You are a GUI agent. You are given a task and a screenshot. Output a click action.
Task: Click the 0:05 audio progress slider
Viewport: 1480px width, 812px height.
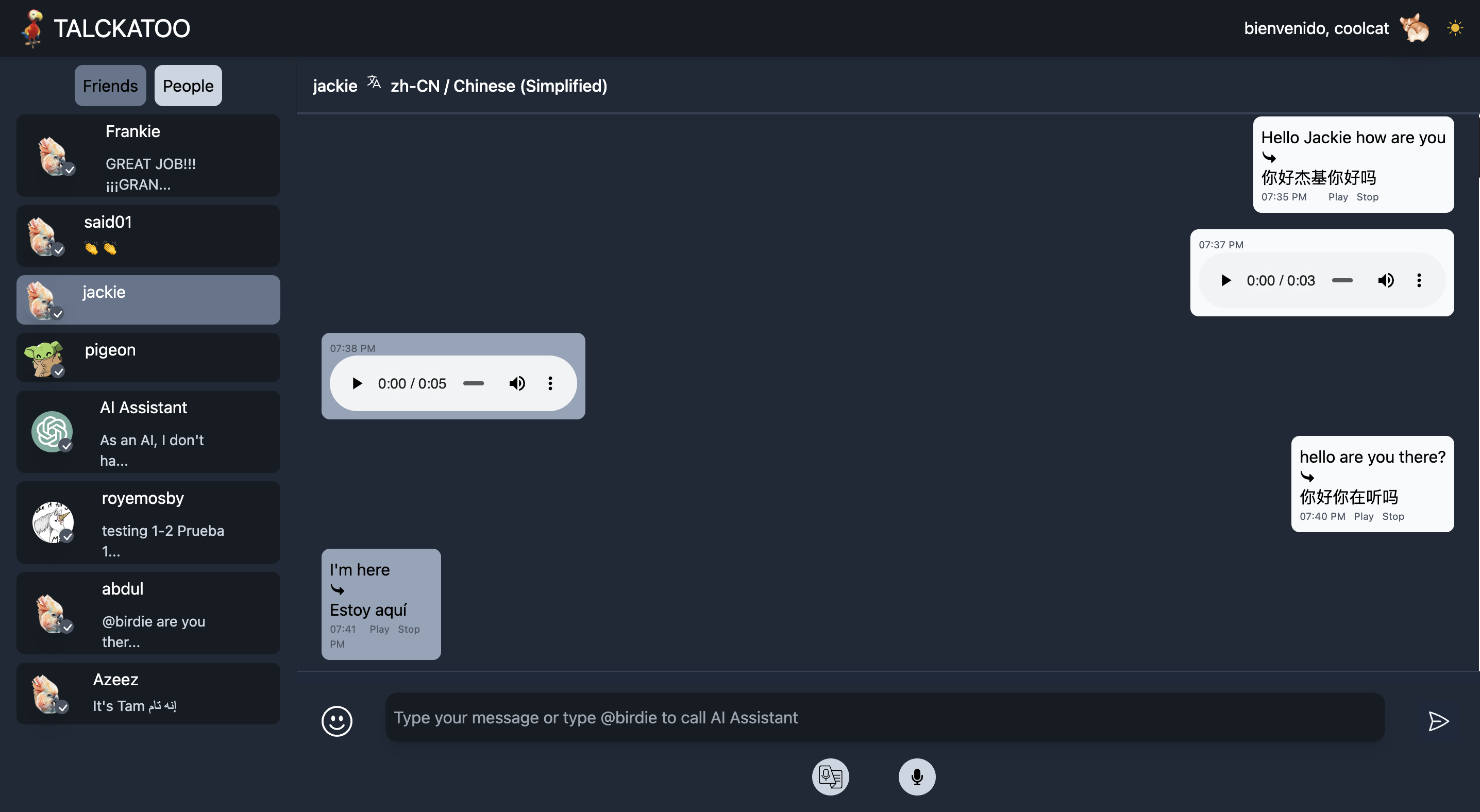coord(474,383)
